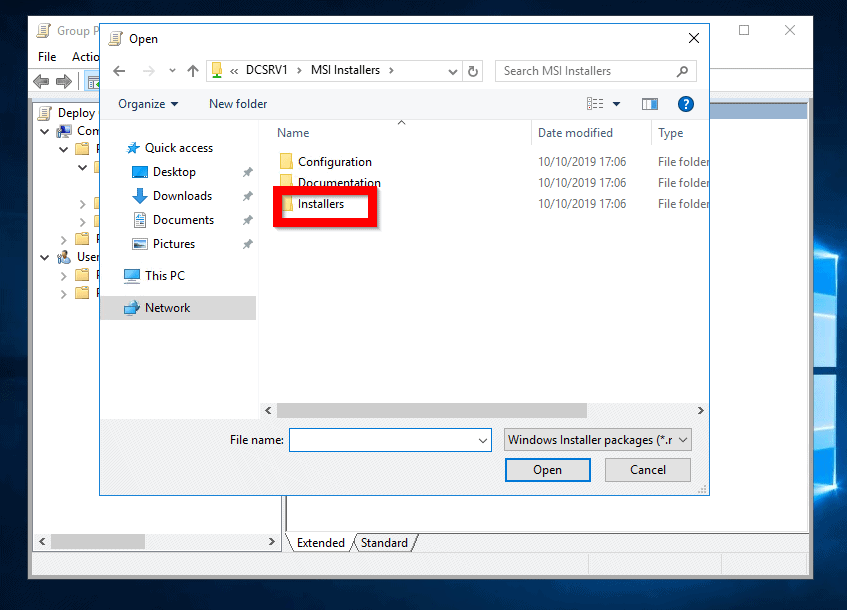The width and height of the screenshot is (847, 610).
Task: Cancel the Open dialog
Action: click(x=647, y=469)
